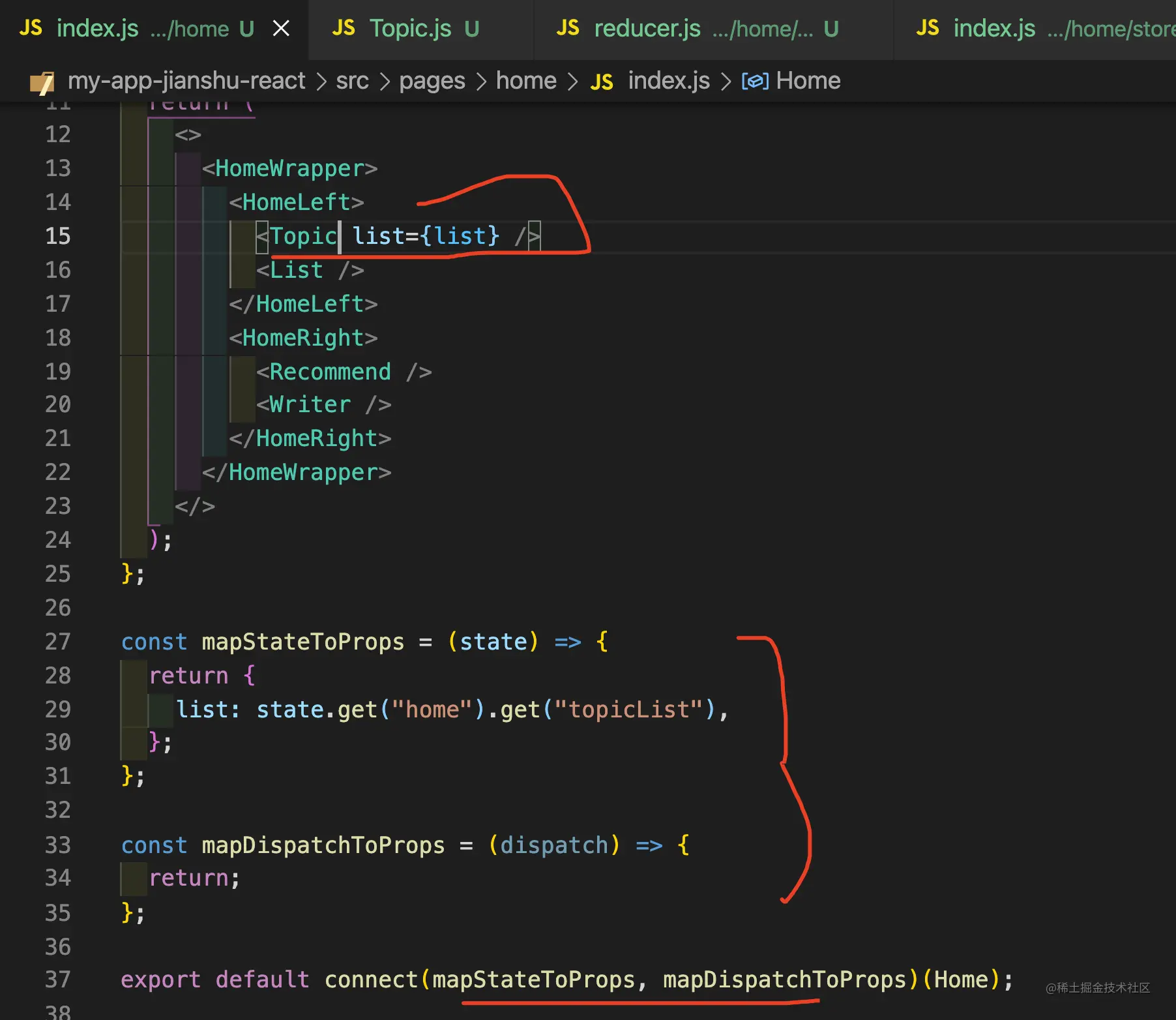Place cursor on Topic component name
This screenshot has width=1176, height=1020.
pos(303,236)
